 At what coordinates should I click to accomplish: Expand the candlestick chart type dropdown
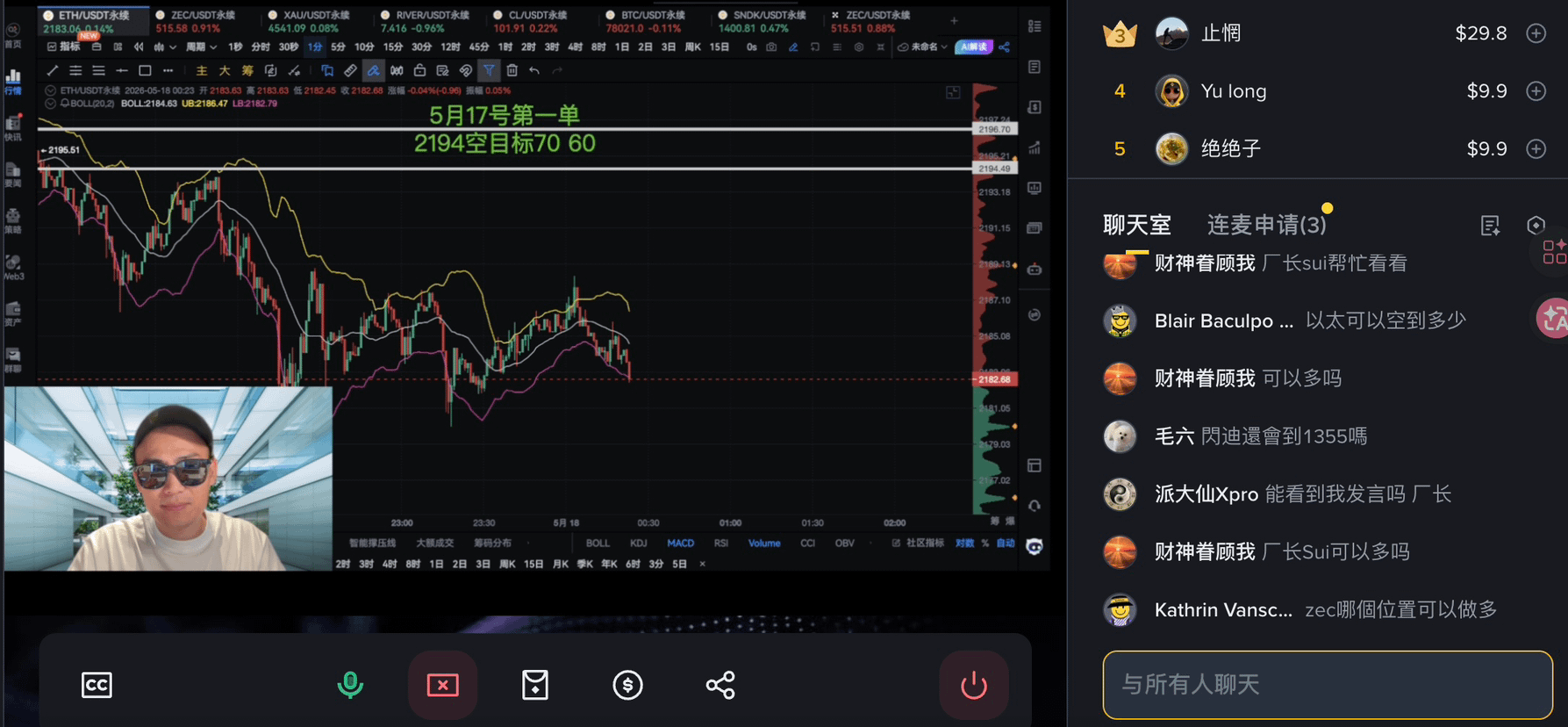click(165, 47)
